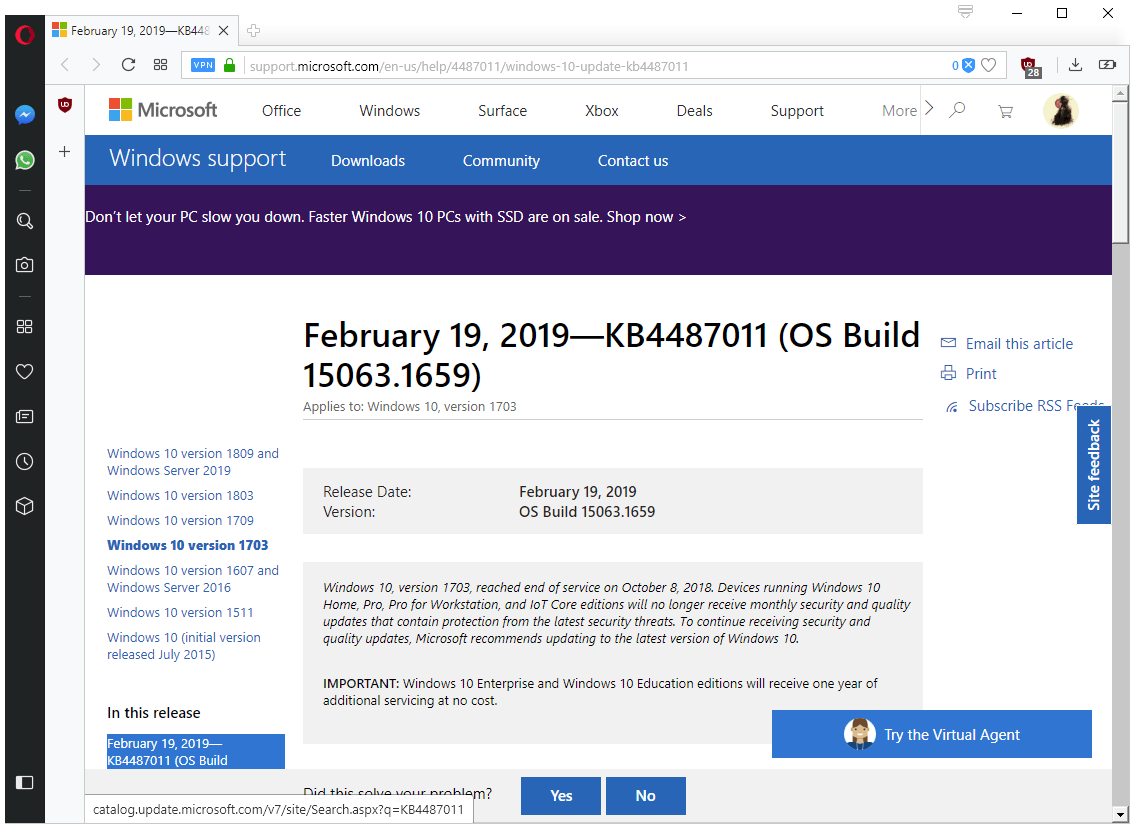Toggle the sidebar panel button at bottom
The height and width of the screenshot is (830, 1135).
(x=25, y=782)
